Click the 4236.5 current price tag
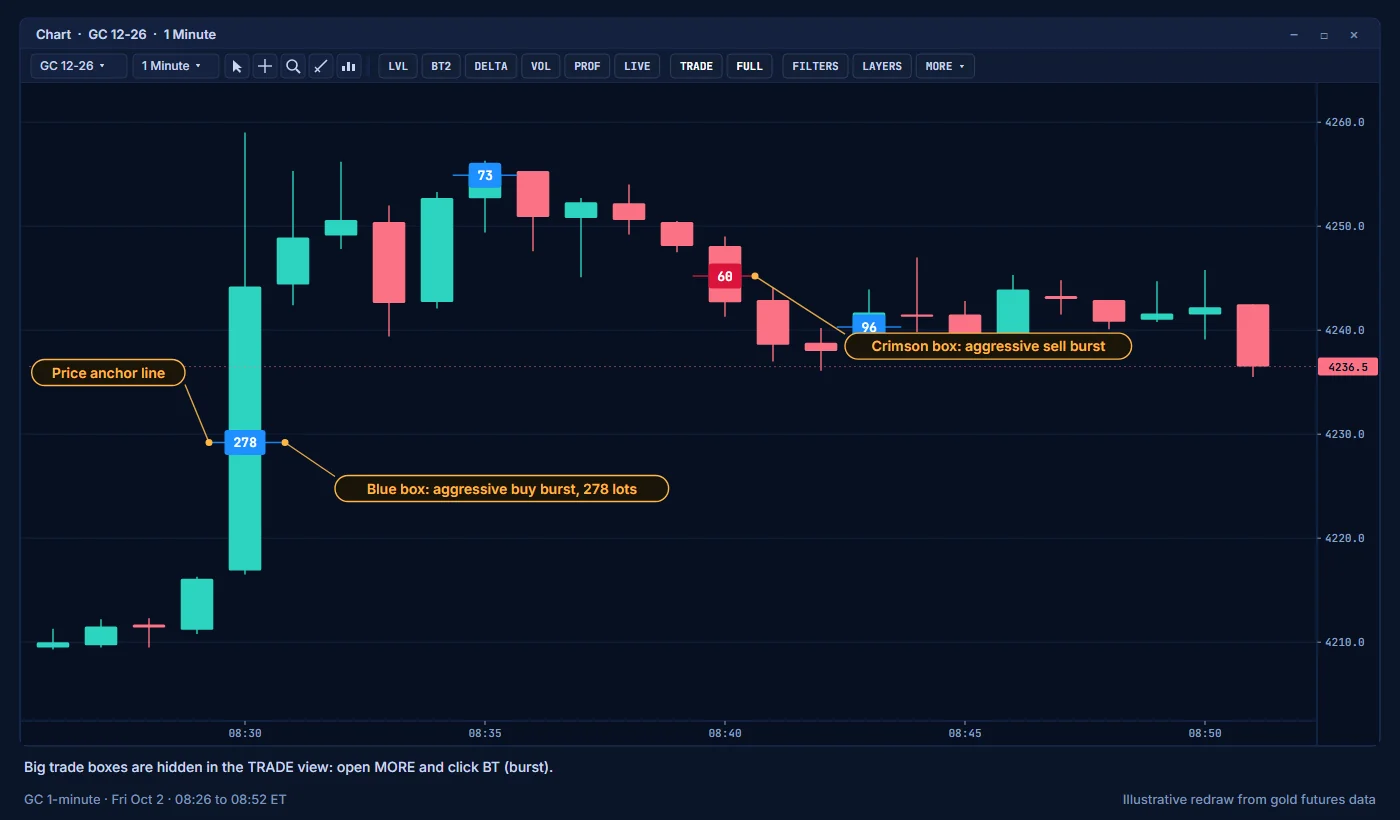The width and height of the screenshot is (1400, 820). click(x=1348, y=367)
